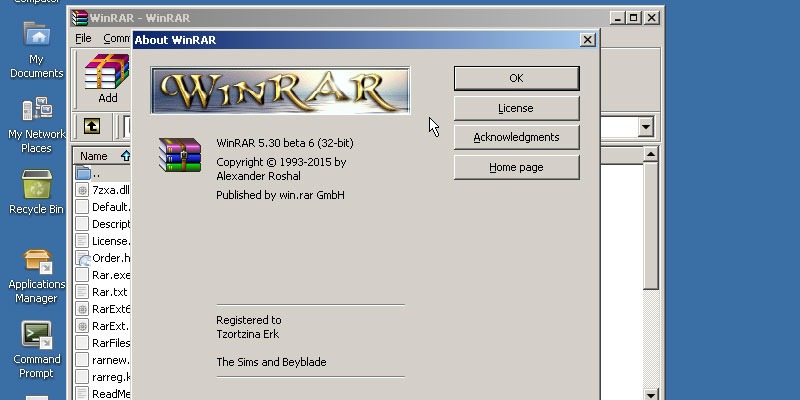Select the License file icon
Image resolution: width=800 pixels, height=400 pixels.
pos(82,241)
